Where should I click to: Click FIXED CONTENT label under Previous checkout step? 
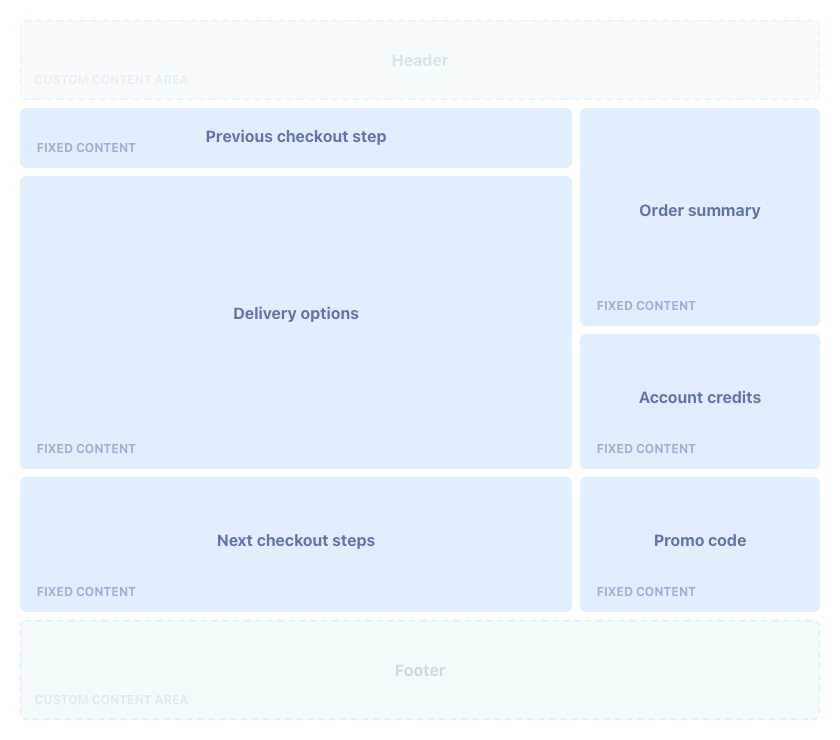click(x=86, y=148)
